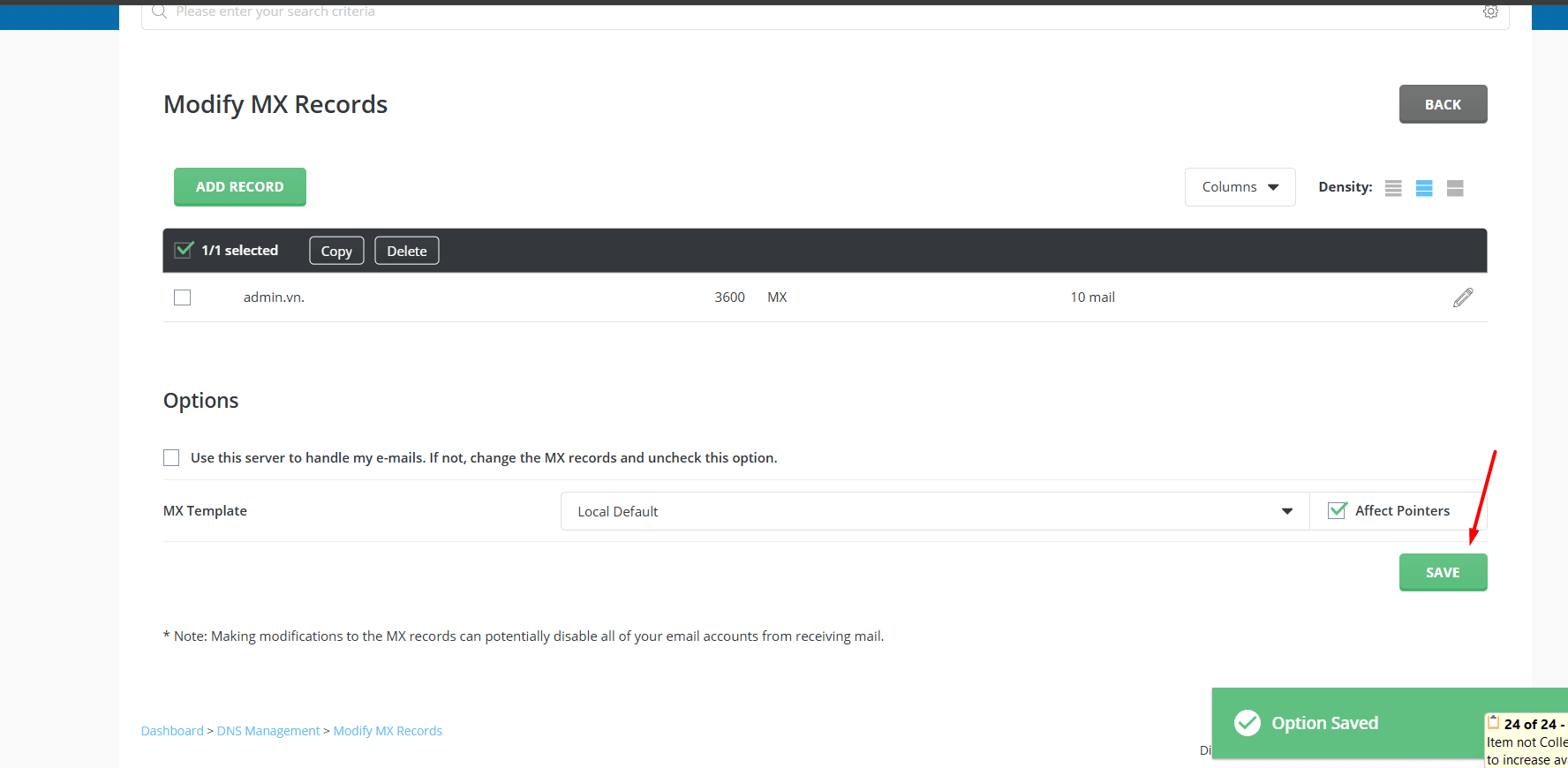The height and width of the screenshot is (768, 1568).
Task: Toggle the Affect Pointers checkbox
Action: point(1338,510)
